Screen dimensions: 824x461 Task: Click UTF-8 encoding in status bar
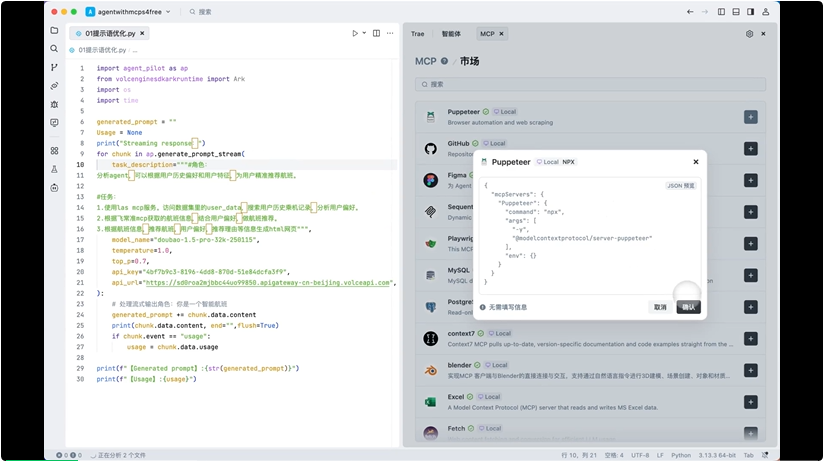[x=640, y=455]
